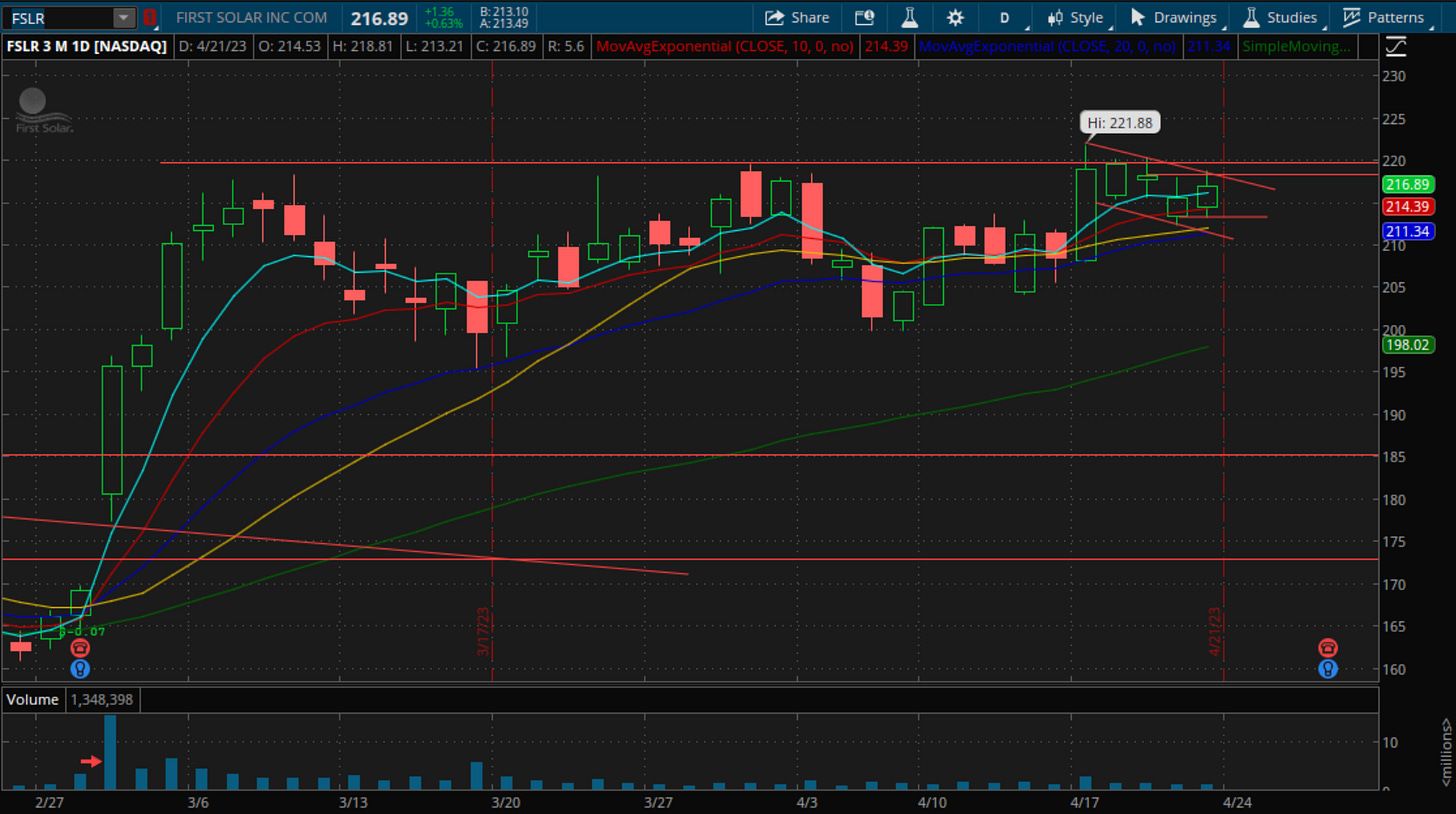Viewport: 1456px width, 814px height.
Task: Click the Share button
Action: [x=797, y=18]
